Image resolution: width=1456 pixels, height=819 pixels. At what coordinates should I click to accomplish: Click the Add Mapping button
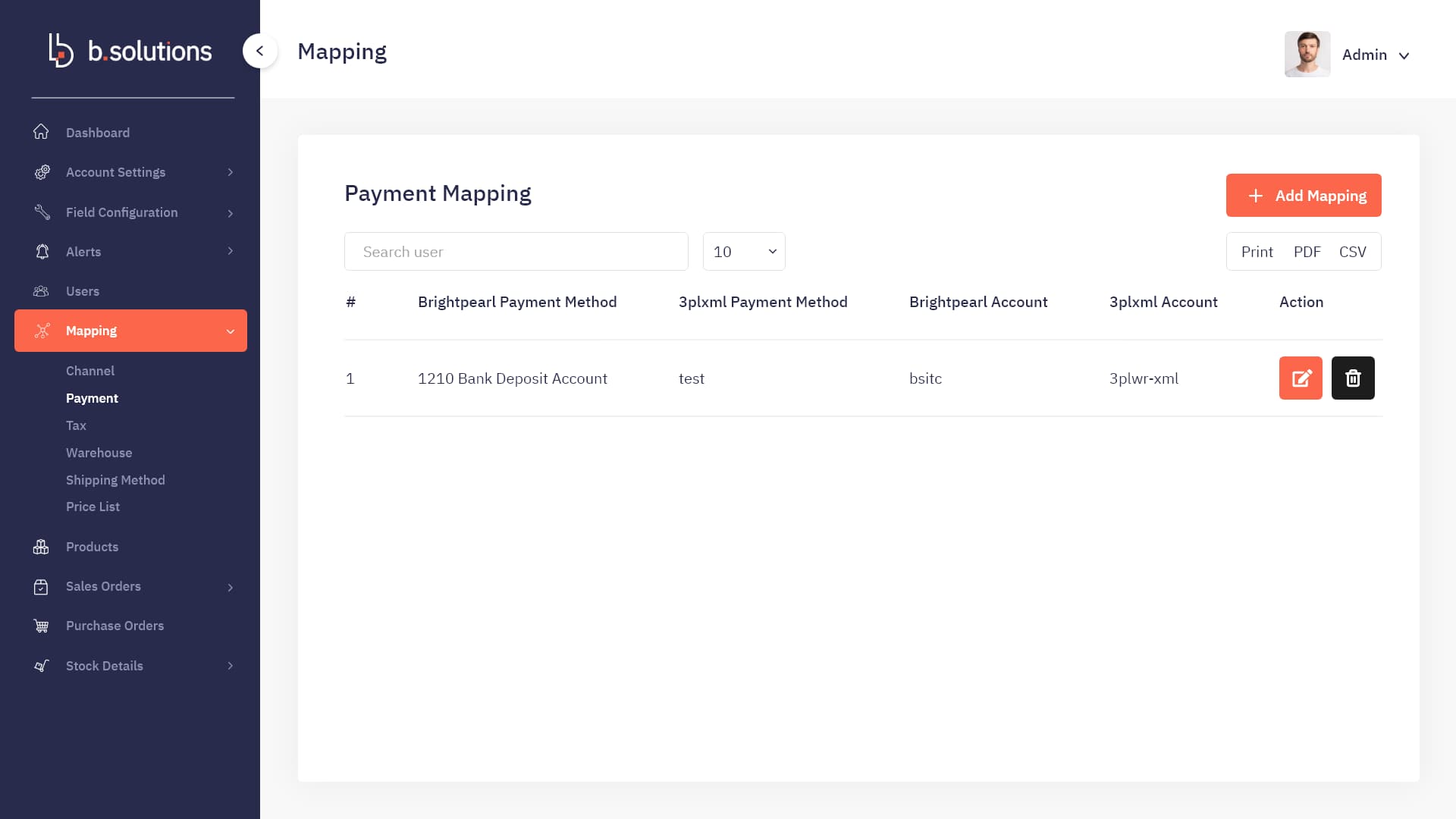click(x=1304, y=196)
